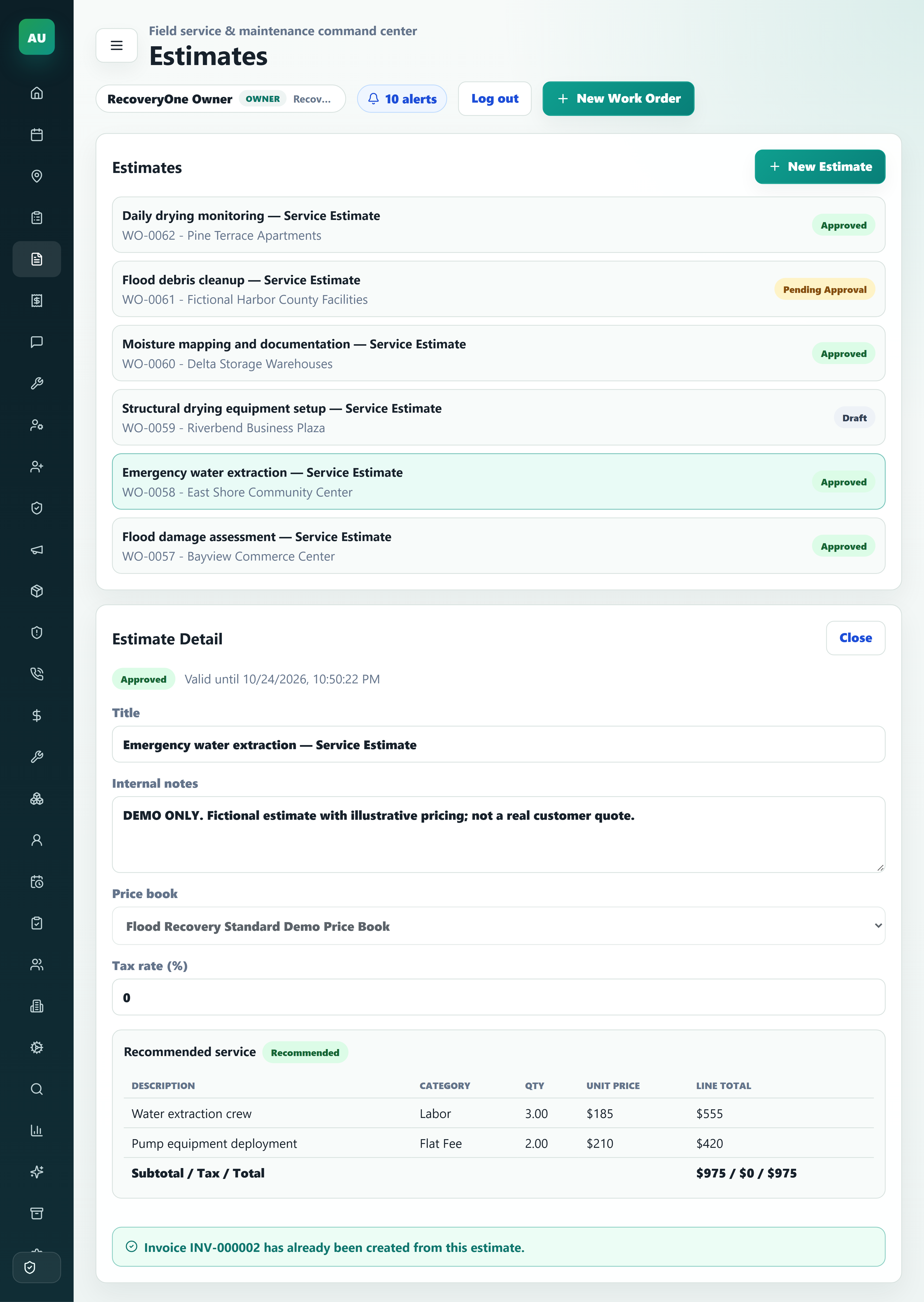Open the map pin icon in sidebar
The image size is (924, 1302).
36,176
